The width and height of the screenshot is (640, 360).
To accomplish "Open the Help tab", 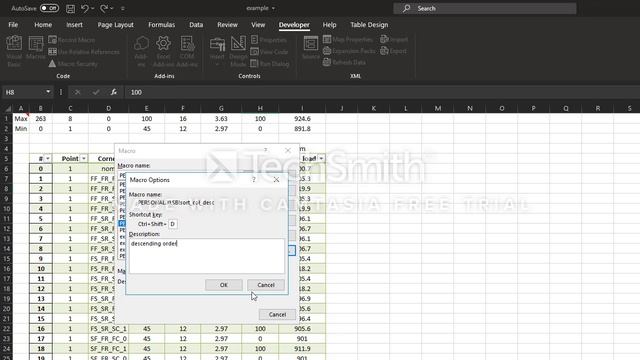I will click(x=329, y=25).
